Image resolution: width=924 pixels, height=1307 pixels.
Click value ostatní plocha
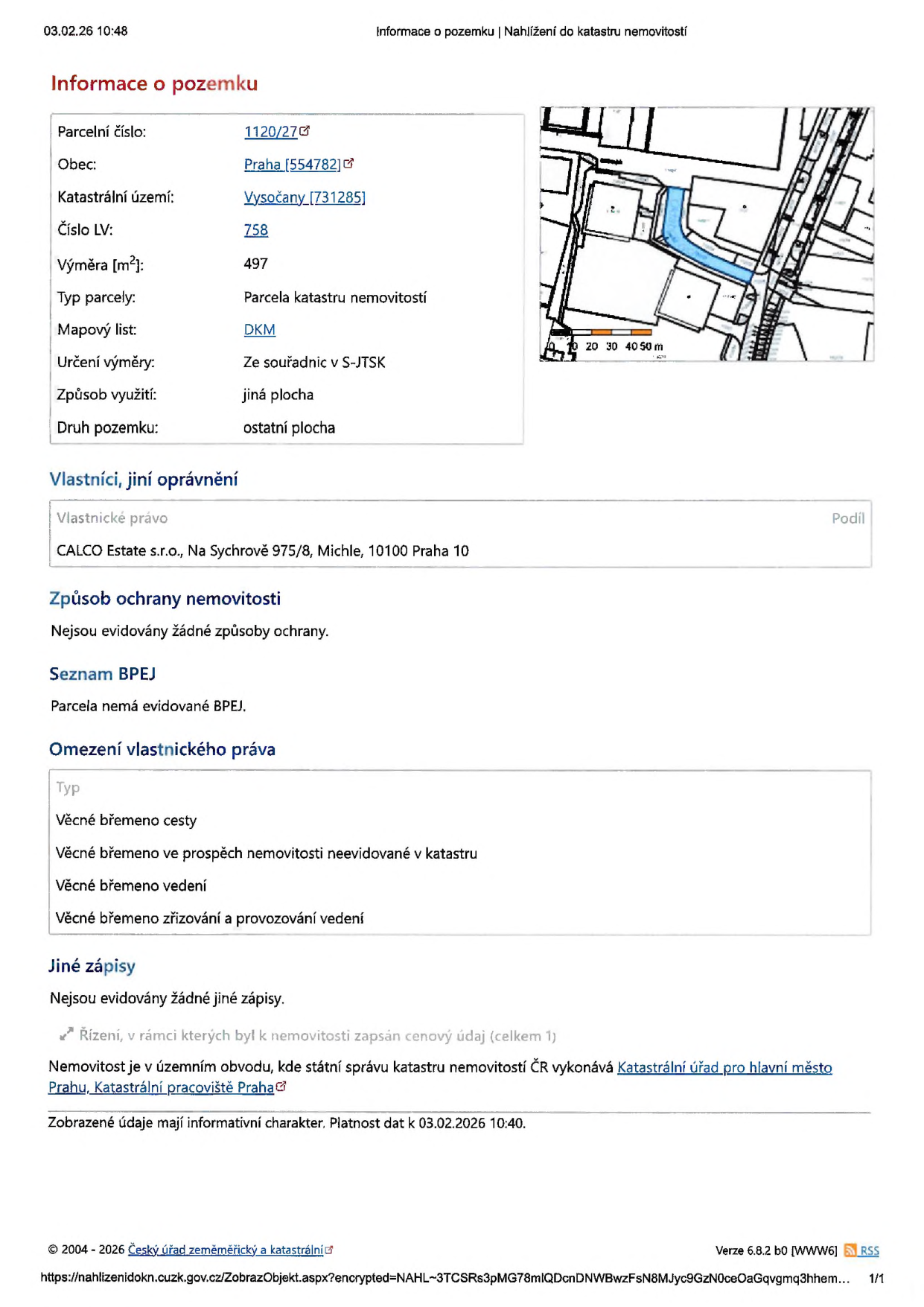pyautogui.click(x=289, y=427)
